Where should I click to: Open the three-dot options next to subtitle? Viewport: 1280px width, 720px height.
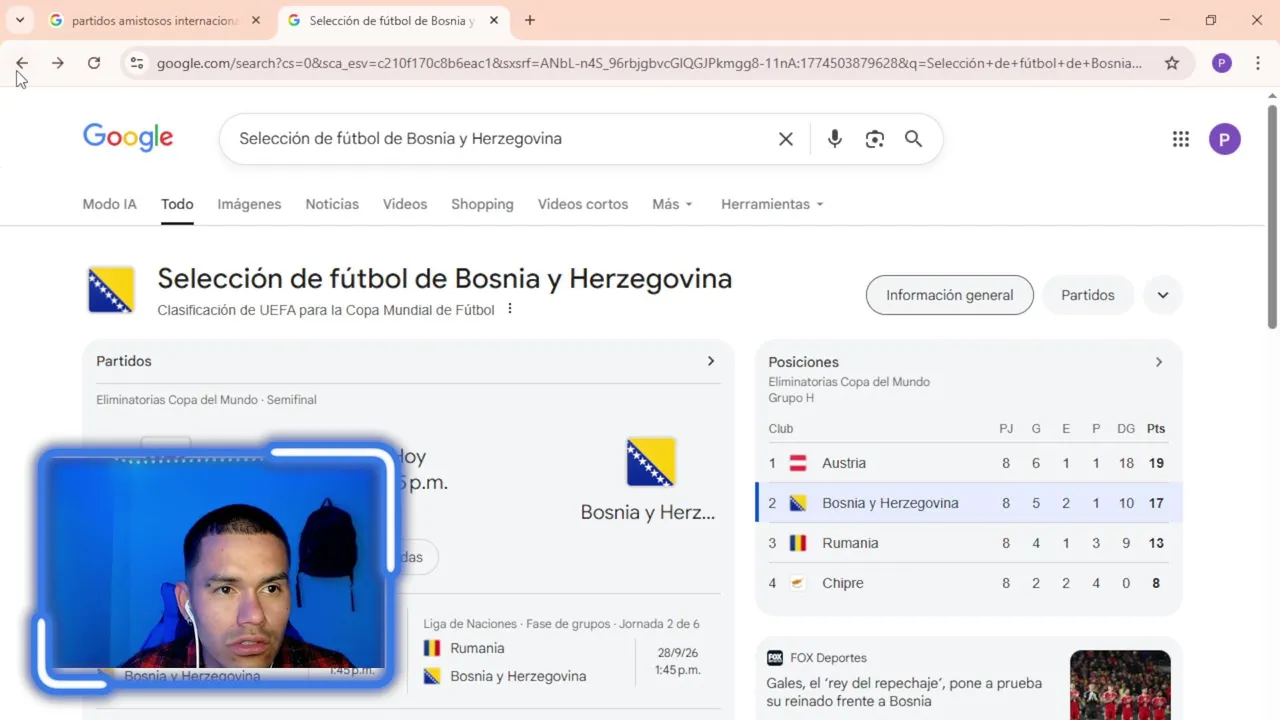pos(510,309)
